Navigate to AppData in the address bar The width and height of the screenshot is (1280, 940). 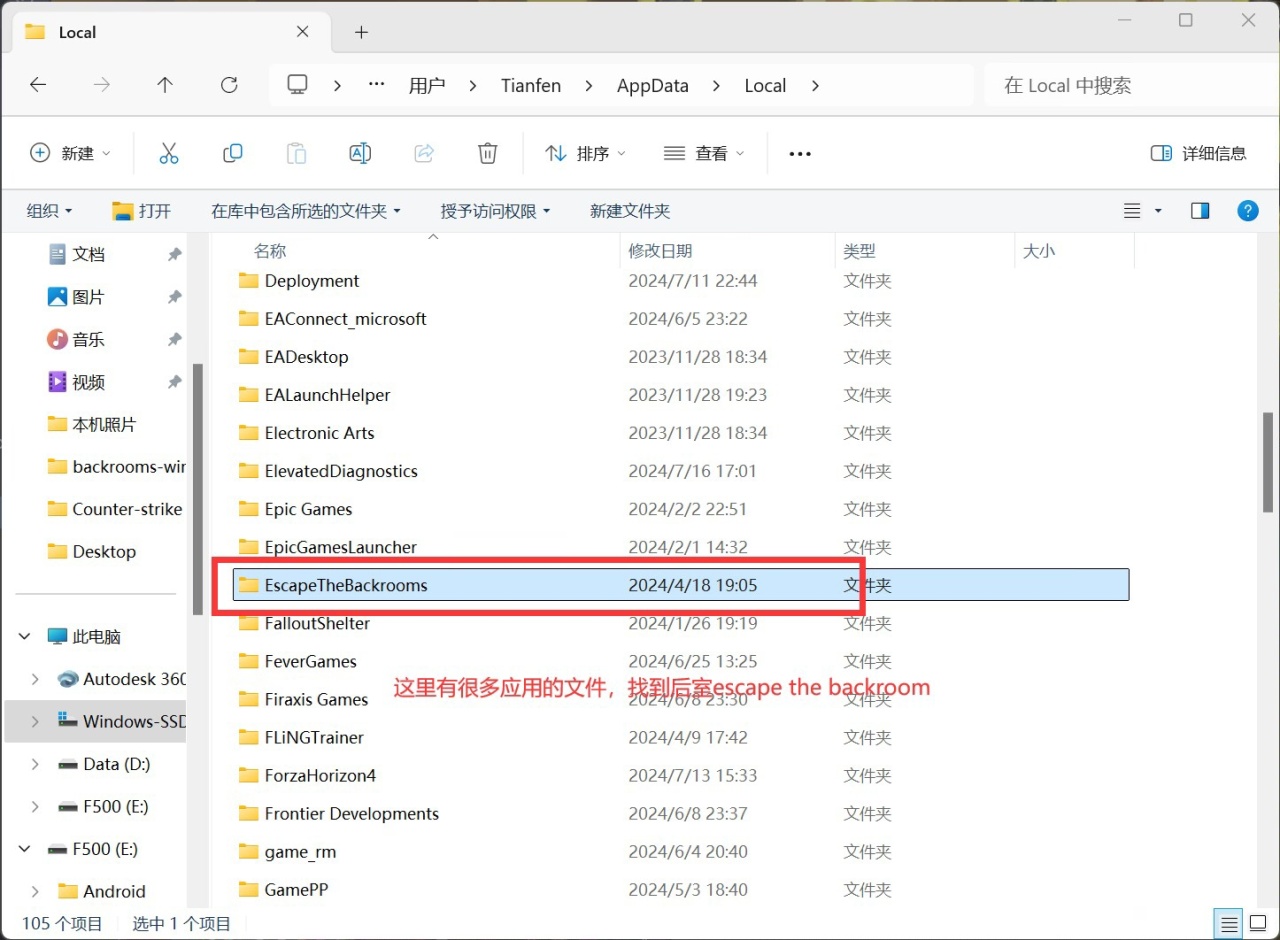(653, 85)
